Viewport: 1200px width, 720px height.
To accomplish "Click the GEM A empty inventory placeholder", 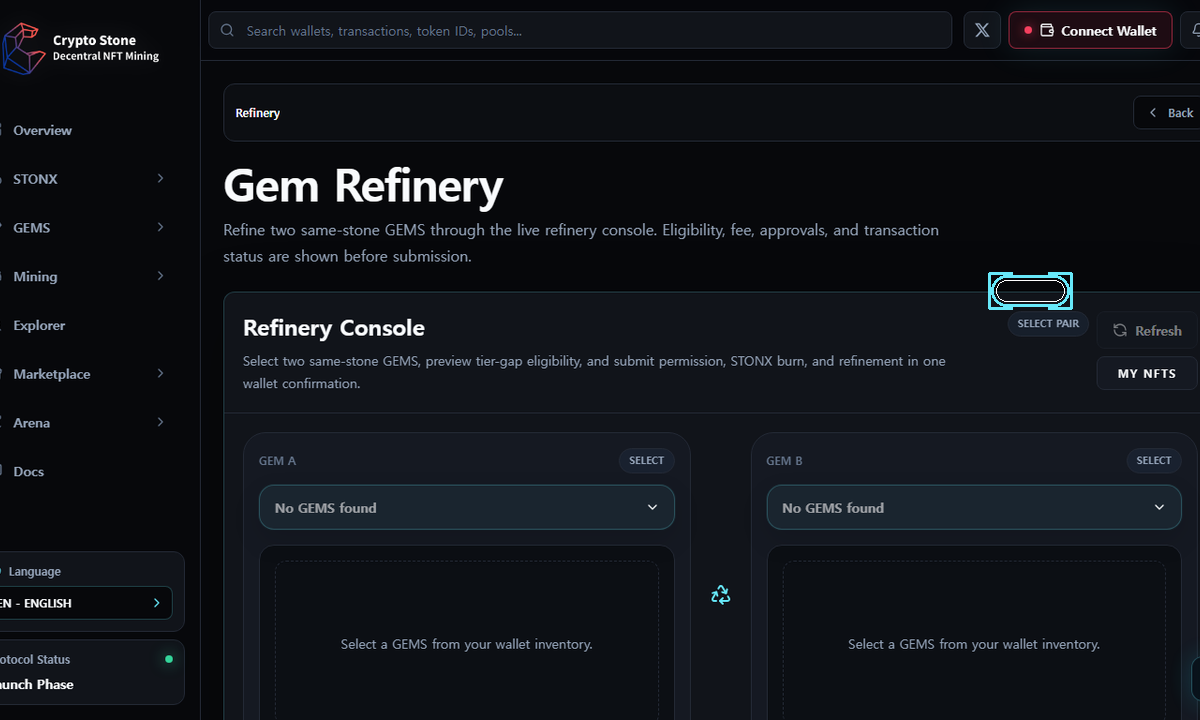I will click(467, 644).
